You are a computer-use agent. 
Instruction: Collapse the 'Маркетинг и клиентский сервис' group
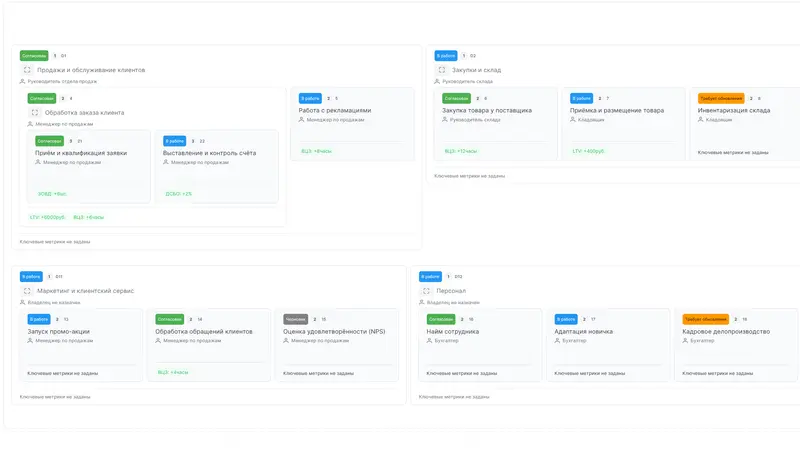pos(27,291)
